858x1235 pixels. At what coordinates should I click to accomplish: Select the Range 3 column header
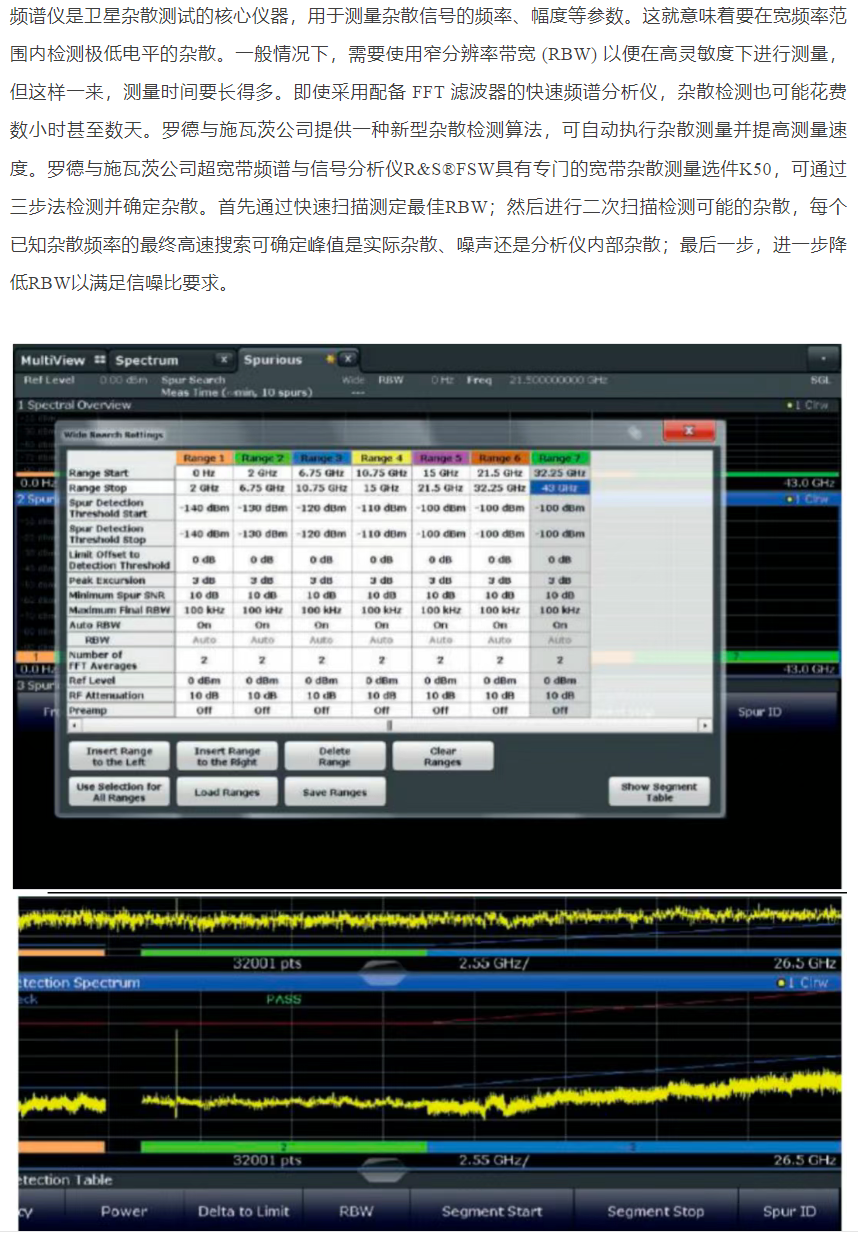(x=322, y=458)
